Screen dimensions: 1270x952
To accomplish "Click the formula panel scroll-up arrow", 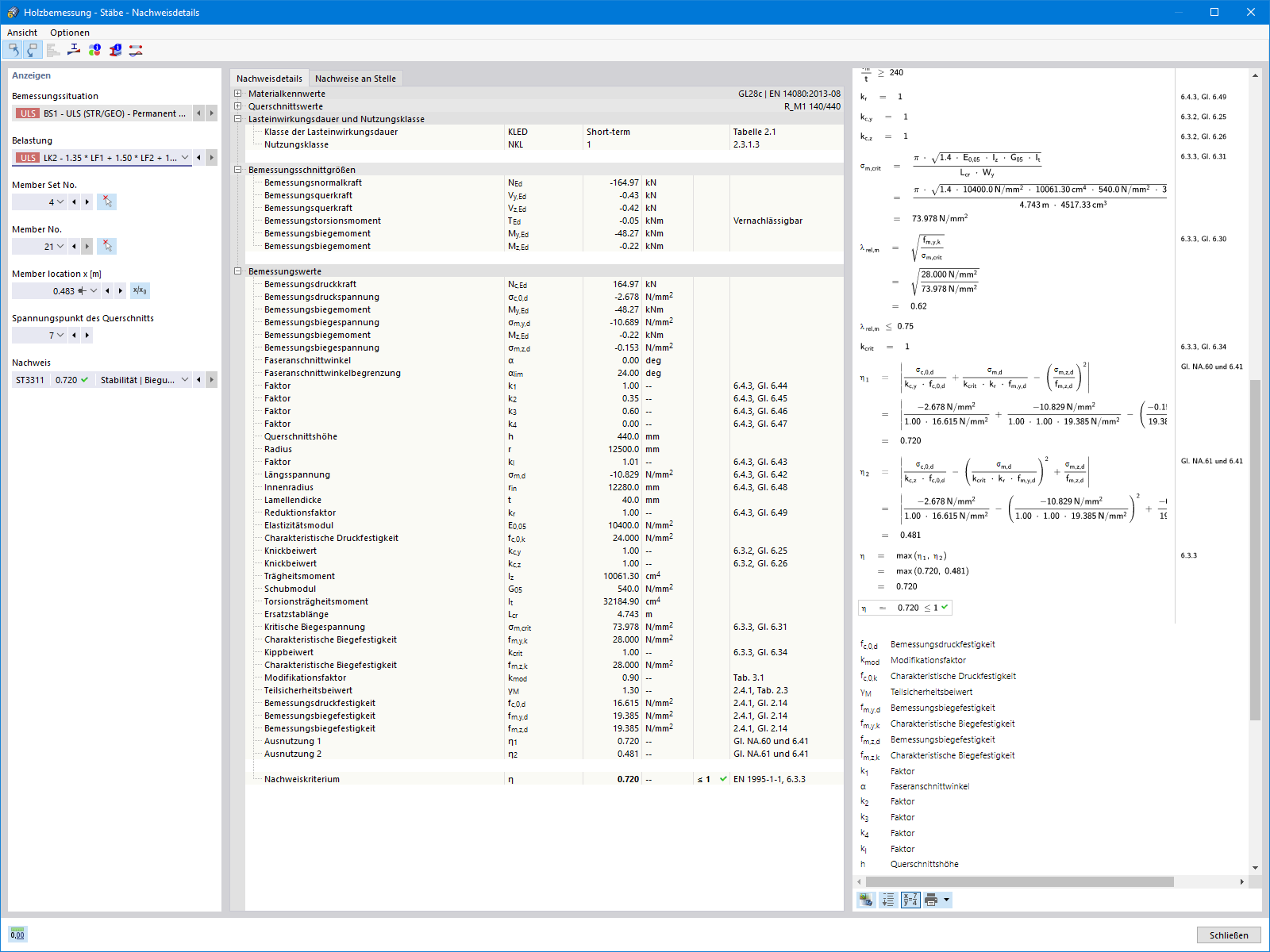I will [1255, 75].
